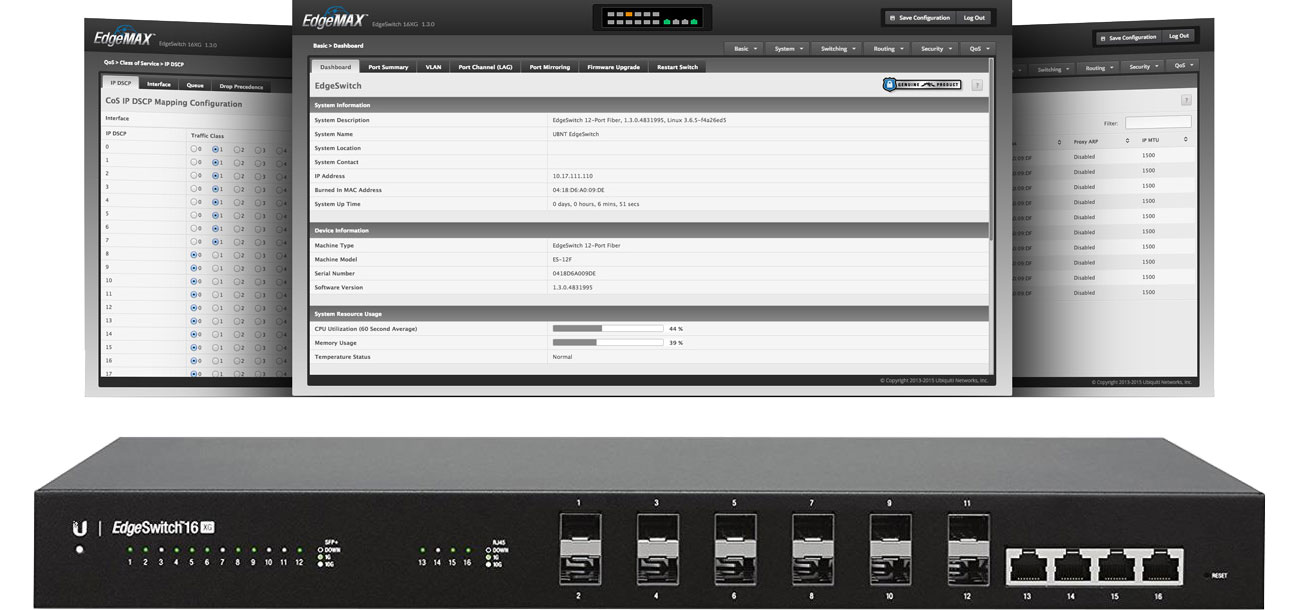The height and width of the screenshot is (610, 1300).
Task: Open the Security dropdown in the center window
Action: click(936, 48)
